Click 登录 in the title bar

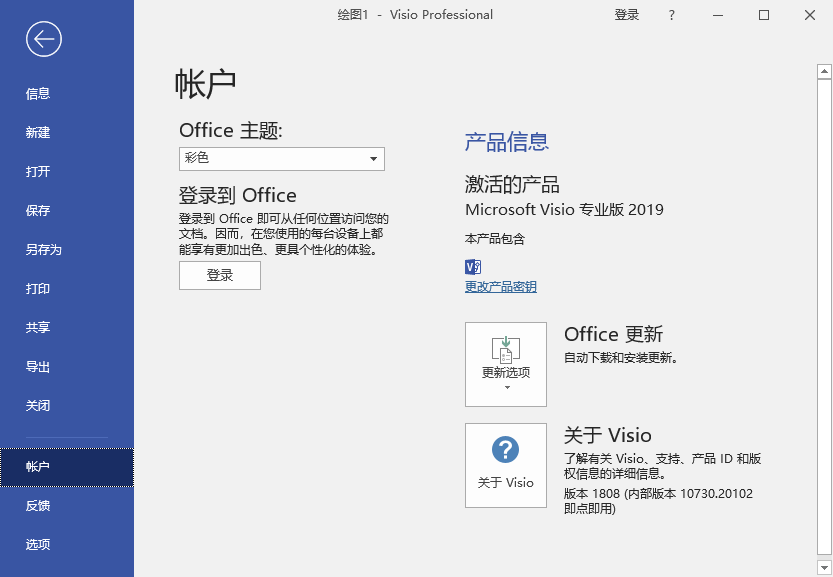[x=627, y=15]
